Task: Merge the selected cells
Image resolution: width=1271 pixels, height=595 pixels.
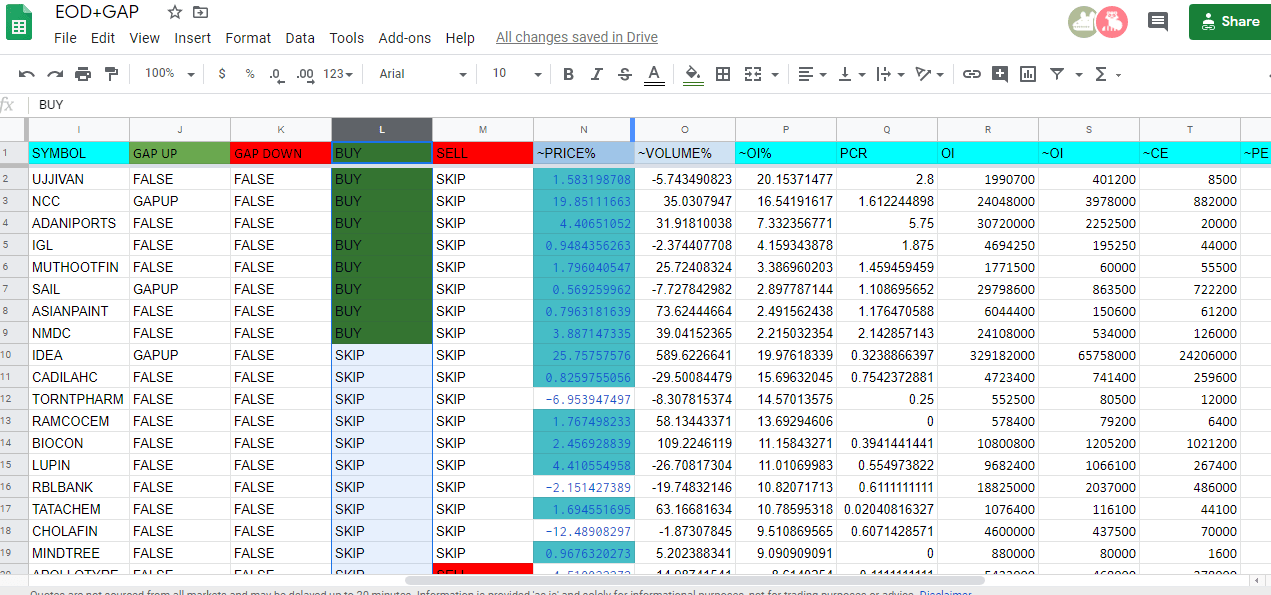Action: [753, 74]
